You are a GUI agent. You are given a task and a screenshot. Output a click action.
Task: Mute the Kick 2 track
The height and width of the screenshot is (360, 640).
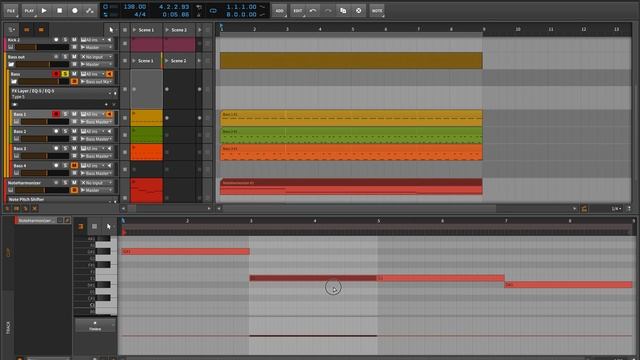(74, 40)
